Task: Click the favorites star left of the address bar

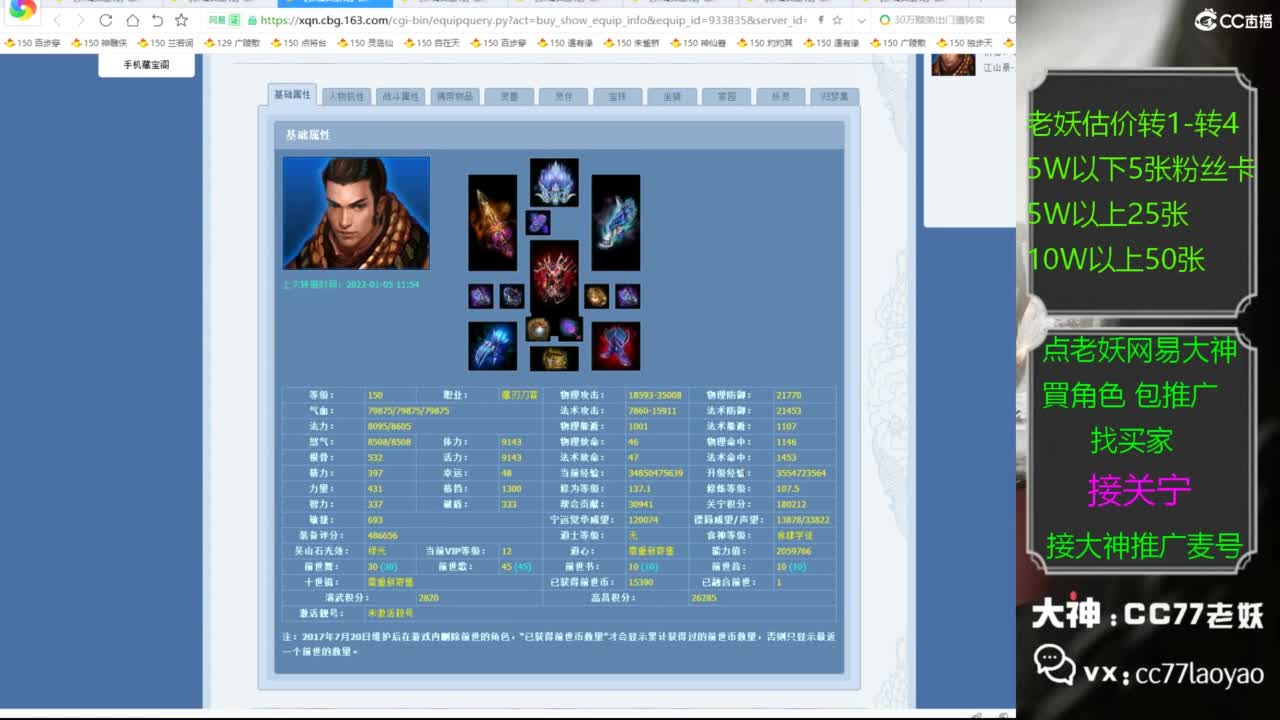Action: (181, 20)
